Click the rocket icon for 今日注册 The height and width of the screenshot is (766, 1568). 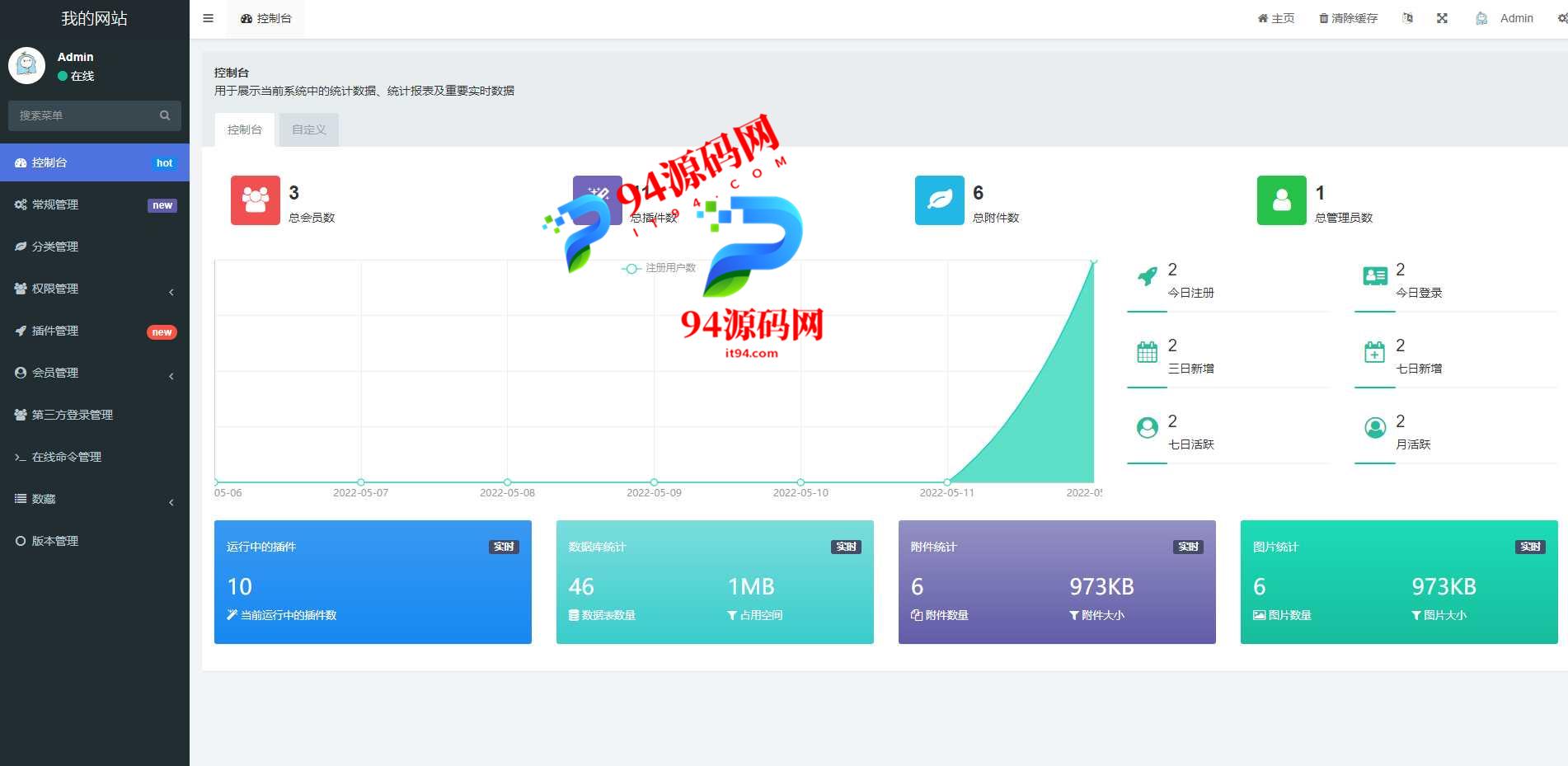1147,277
